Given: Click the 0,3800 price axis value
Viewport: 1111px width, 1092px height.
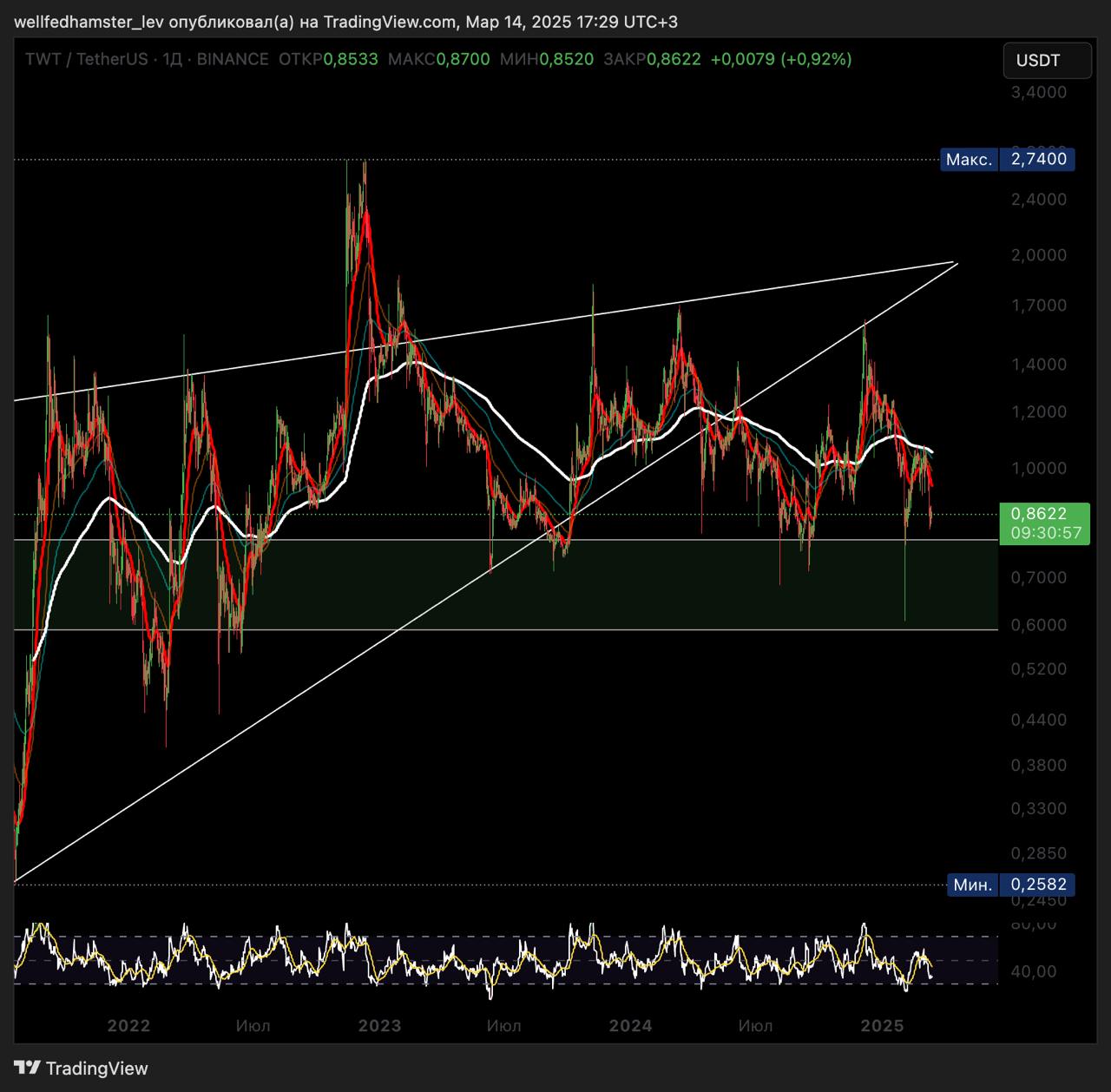Looking at the screenshot, I should 1039,765.
